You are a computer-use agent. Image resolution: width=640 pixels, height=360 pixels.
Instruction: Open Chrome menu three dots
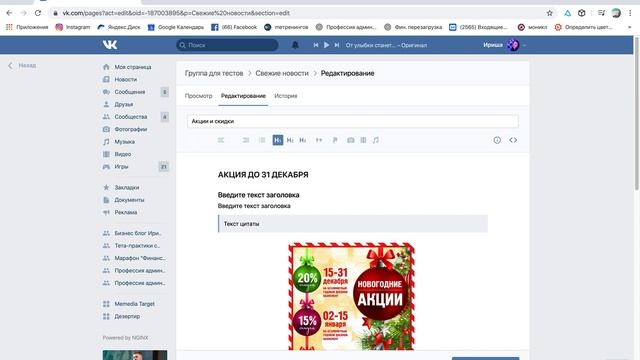630,13
